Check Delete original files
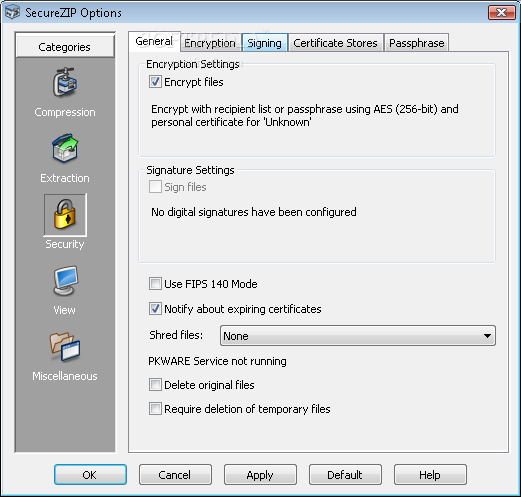 [155, 385]
